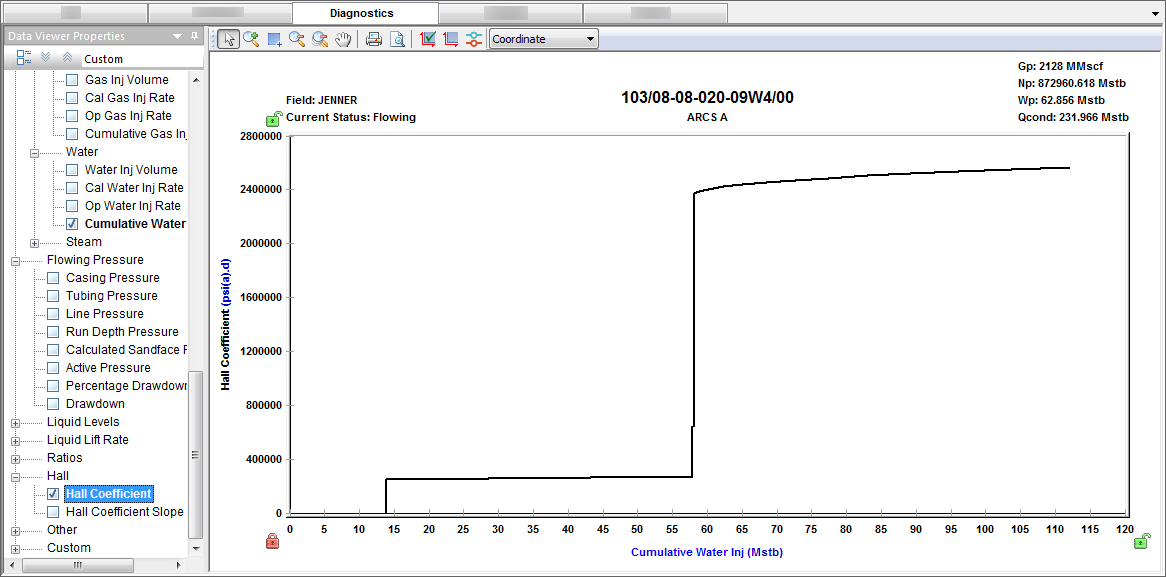1166x577 pixels.
Task: Expand the Custom node at tree bottom
Action: point(15,549)
